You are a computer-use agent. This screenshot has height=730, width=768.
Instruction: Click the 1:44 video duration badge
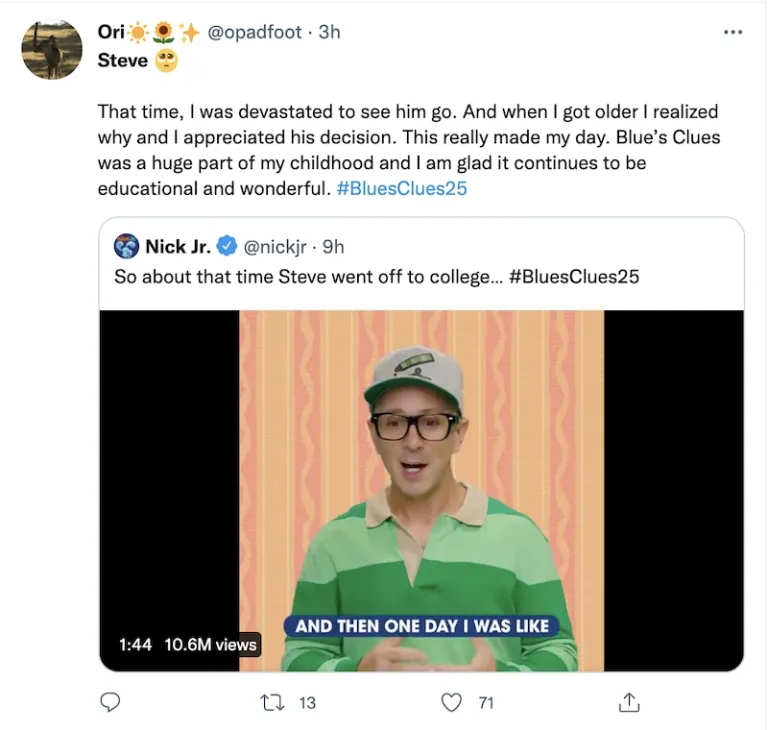pos(135,645)
